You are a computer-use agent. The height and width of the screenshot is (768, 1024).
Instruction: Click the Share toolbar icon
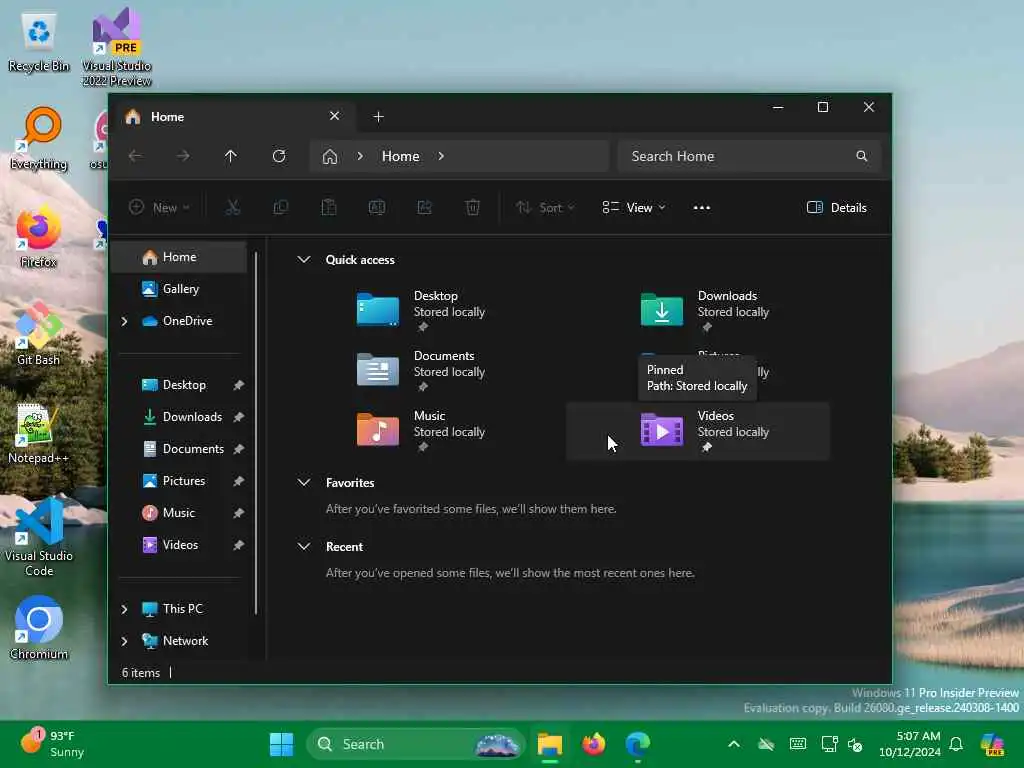click(x=424, y=208)
